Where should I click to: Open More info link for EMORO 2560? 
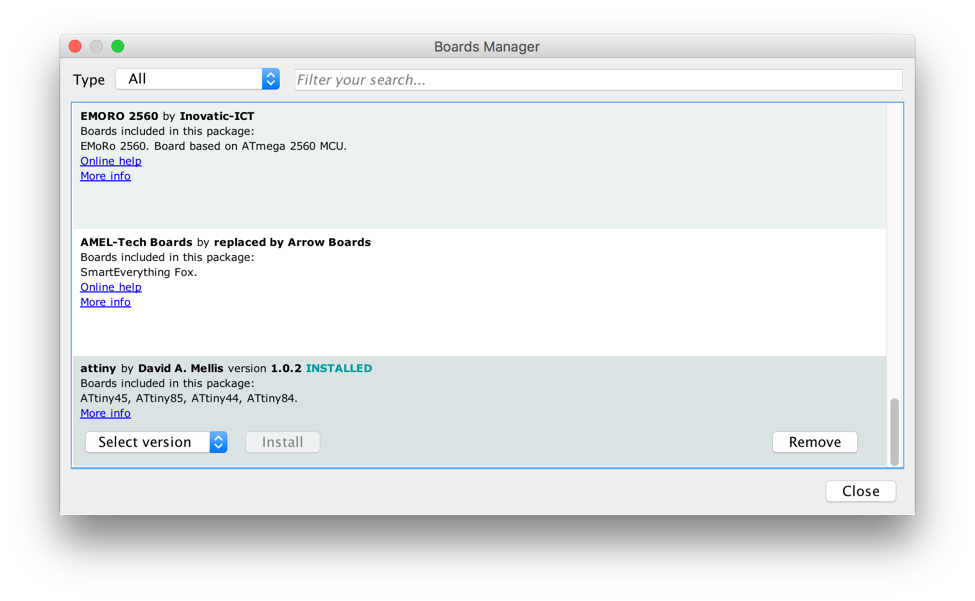tap(105, 176)
